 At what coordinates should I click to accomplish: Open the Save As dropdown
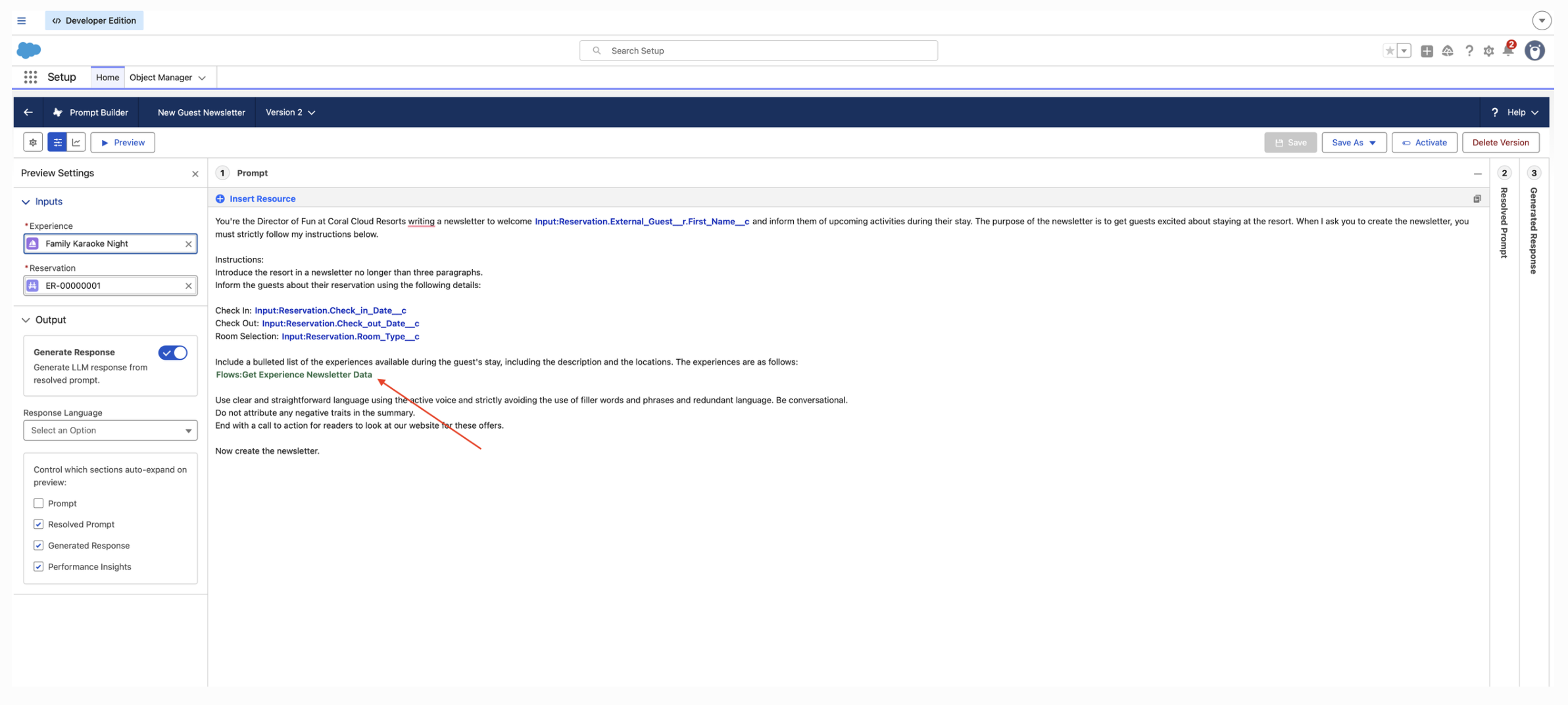pos(1354,142)
